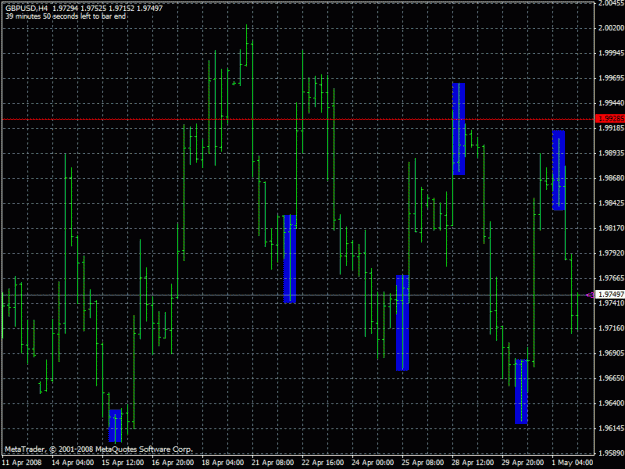Click the 29 Apr 20:00 time label
625x469 pixels.
click(x=523, y=463)
